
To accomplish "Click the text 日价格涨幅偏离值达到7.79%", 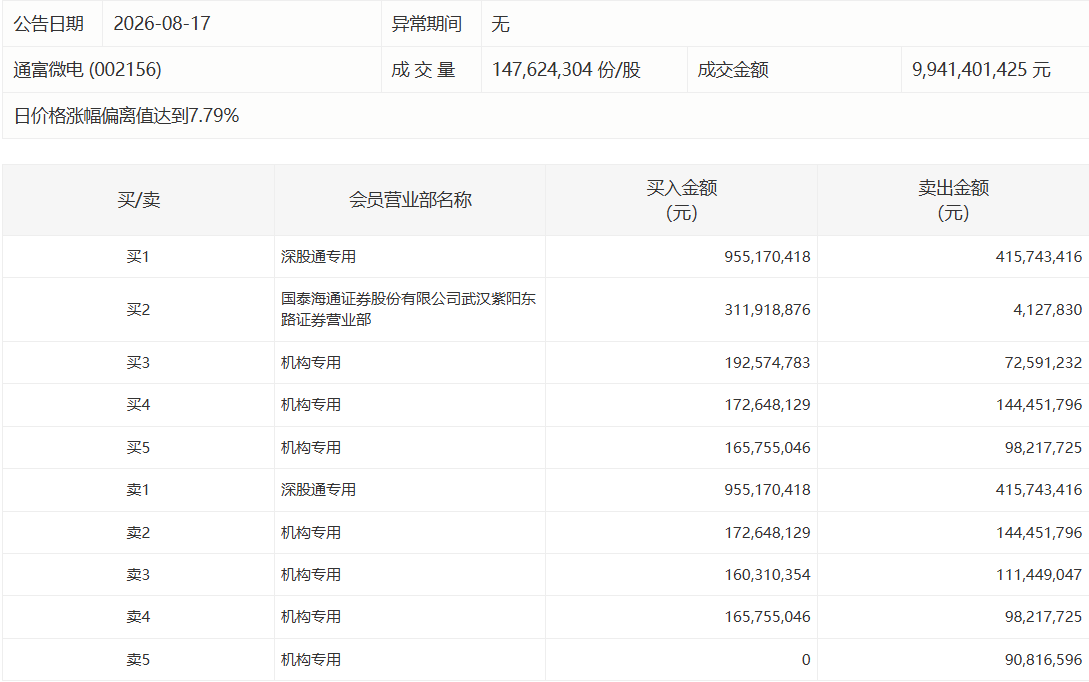I will coord(126,115).
